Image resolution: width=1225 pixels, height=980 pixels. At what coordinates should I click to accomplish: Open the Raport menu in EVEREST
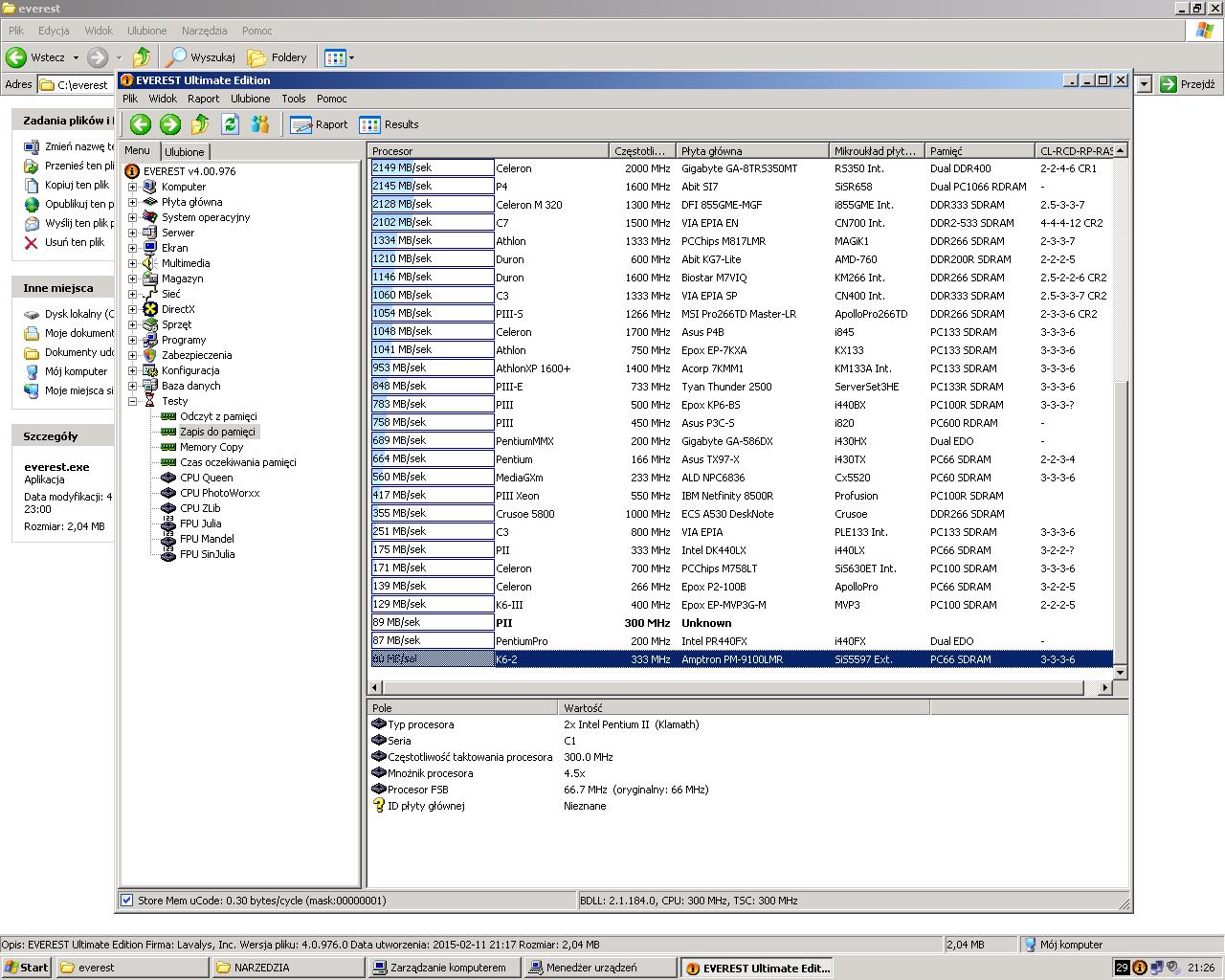(203, 99)
